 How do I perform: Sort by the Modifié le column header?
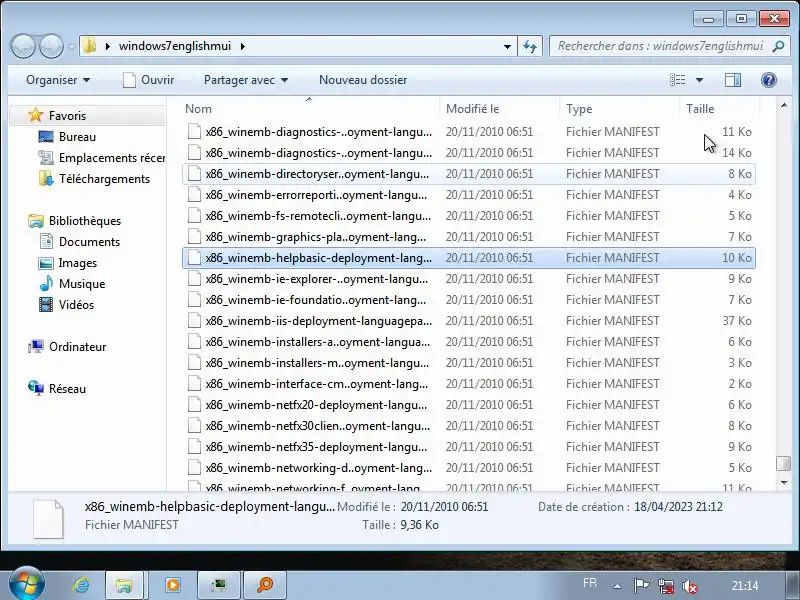pos(499,109)
